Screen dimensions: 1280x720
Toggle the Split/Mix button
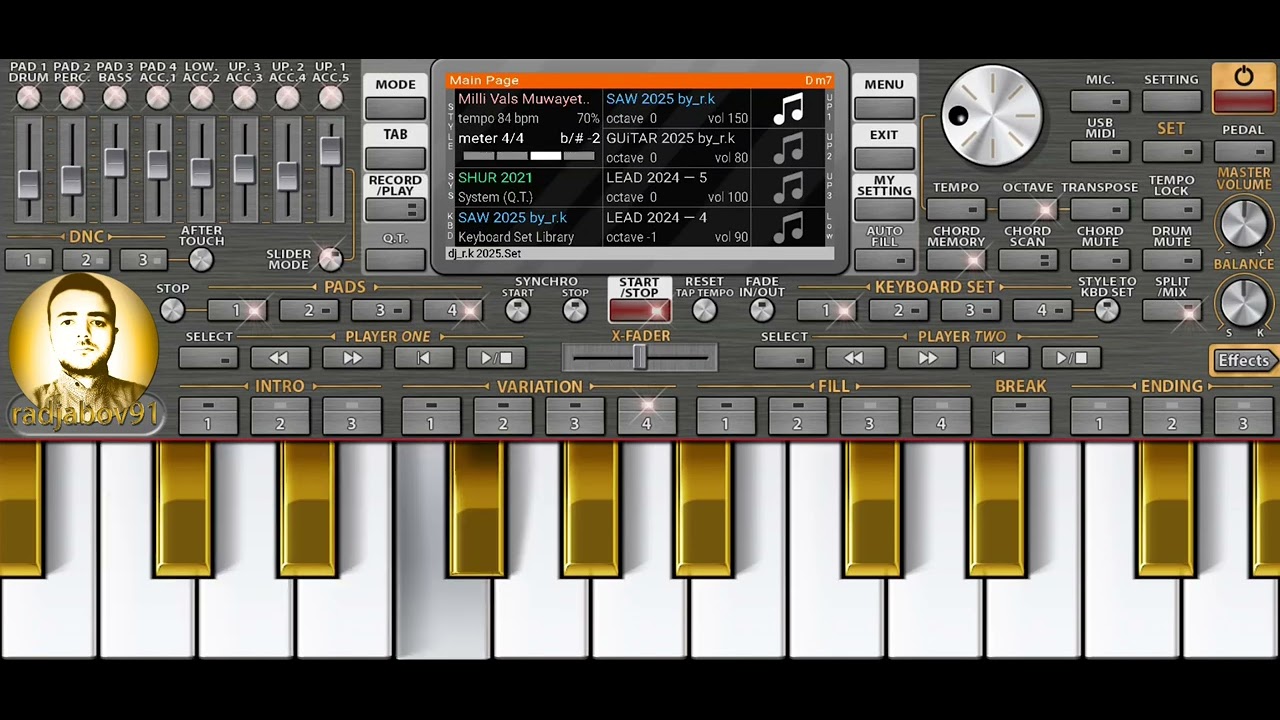[x=1172, y=310]
